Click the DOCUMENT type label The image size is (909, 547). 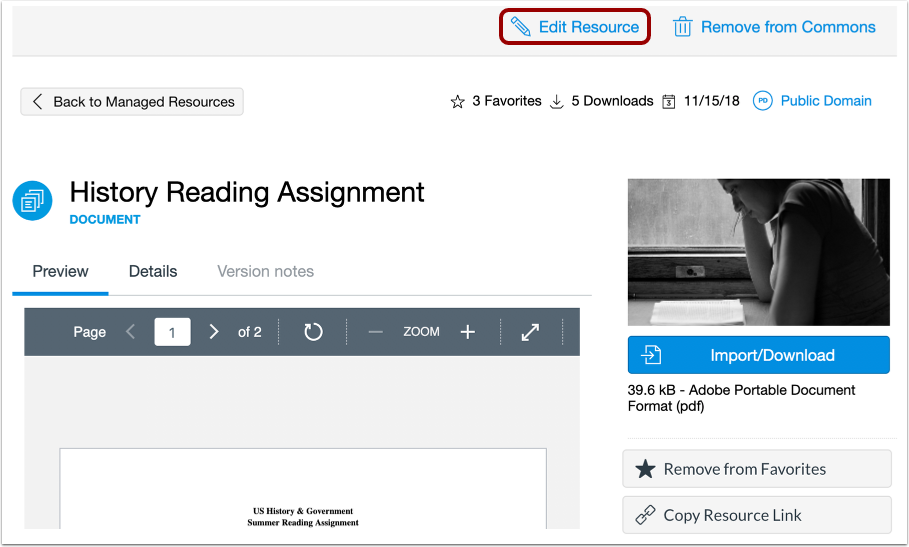click(x=105, y=220)
